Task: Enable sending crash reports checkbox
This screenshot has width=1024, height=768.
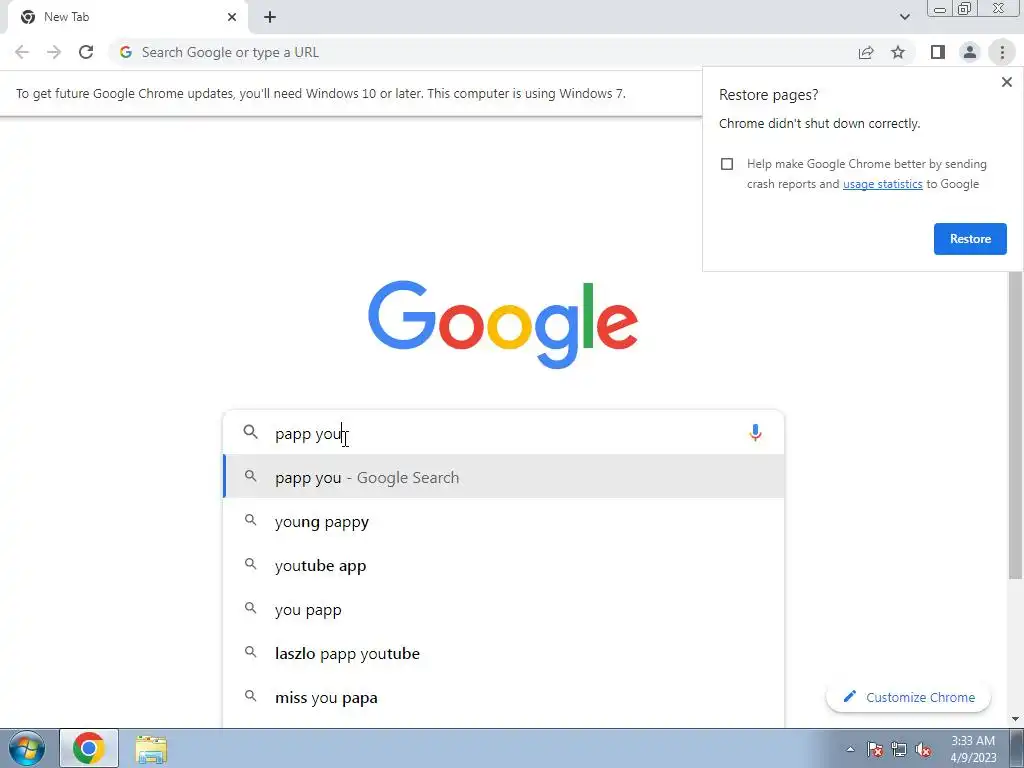Action: tap(727, 164)
